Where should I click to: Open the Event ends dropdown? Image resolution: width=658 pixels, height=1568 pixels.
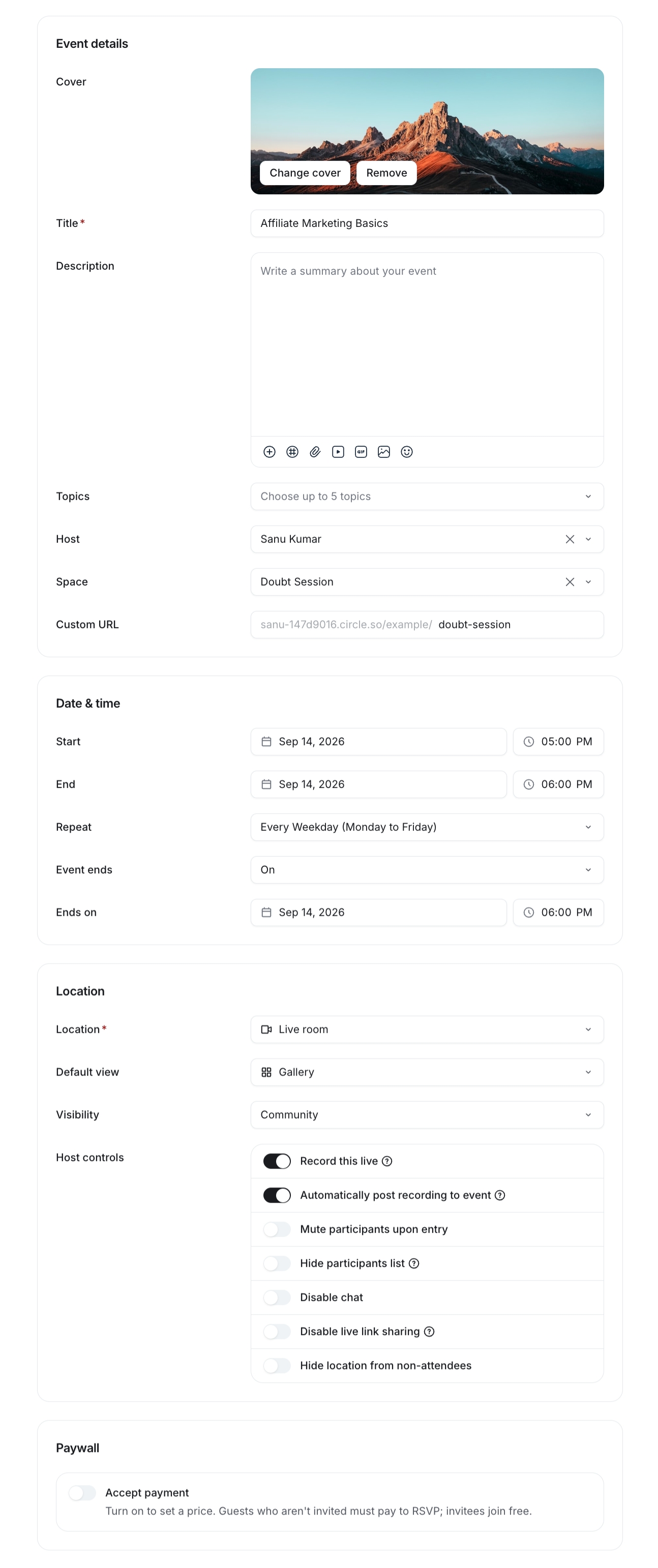point(427,870)
